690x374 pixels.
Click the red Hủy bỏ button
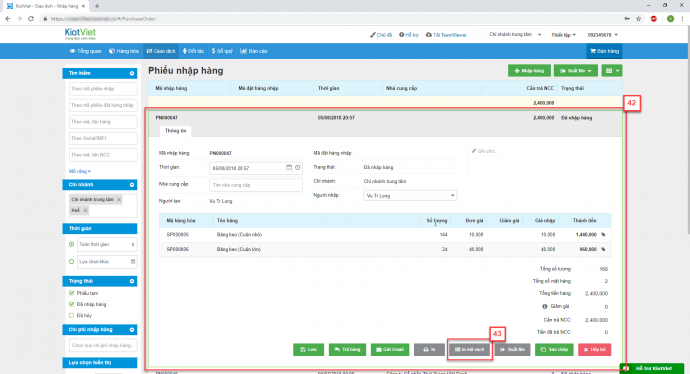(595, 349)
